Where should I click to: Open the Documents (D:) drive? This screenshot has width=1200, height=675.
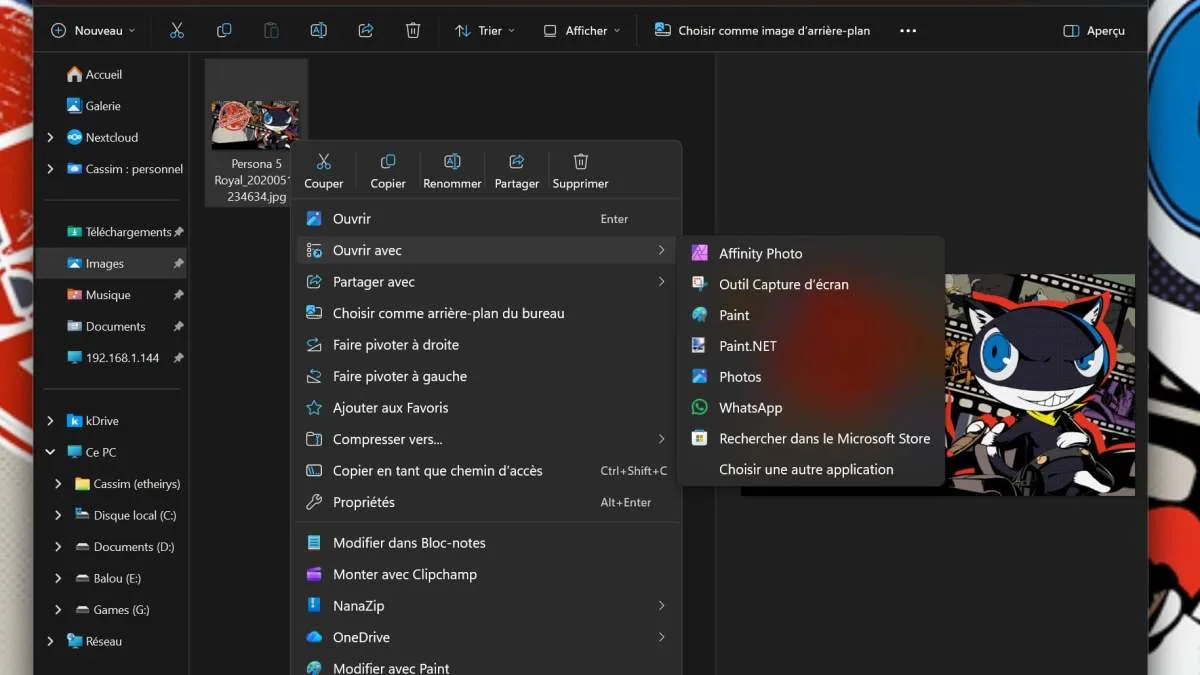(127, 547)
